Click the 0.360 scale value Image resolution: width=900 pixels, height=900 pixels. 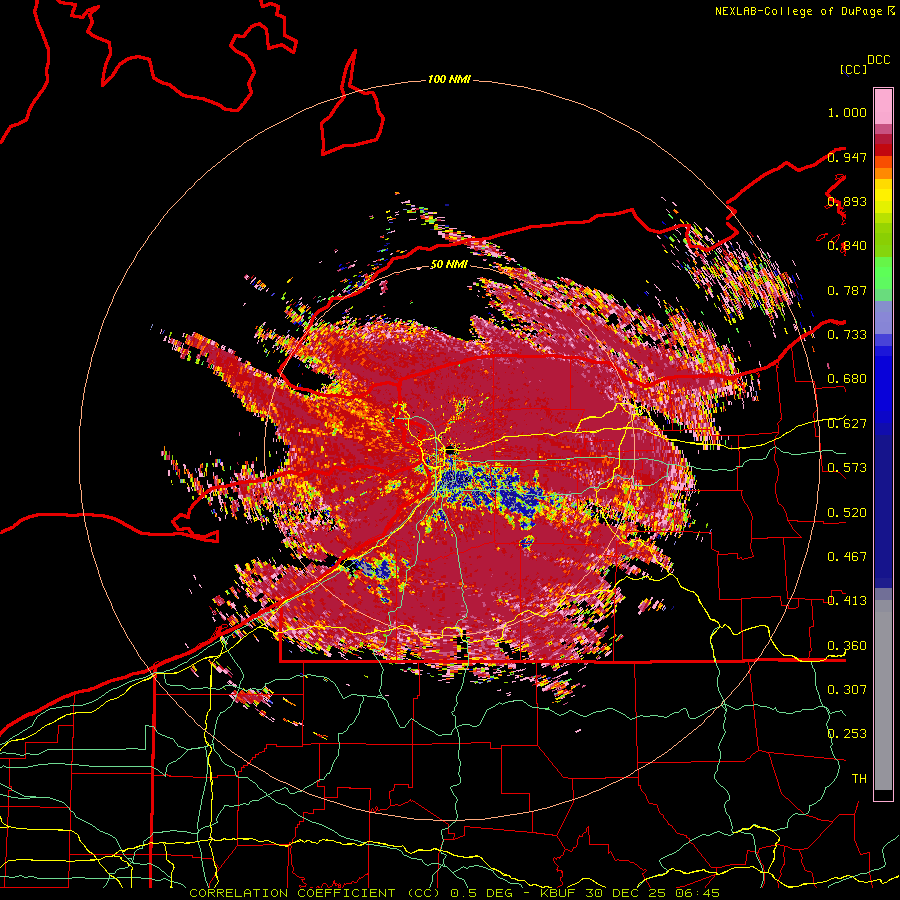pos(847,646)
